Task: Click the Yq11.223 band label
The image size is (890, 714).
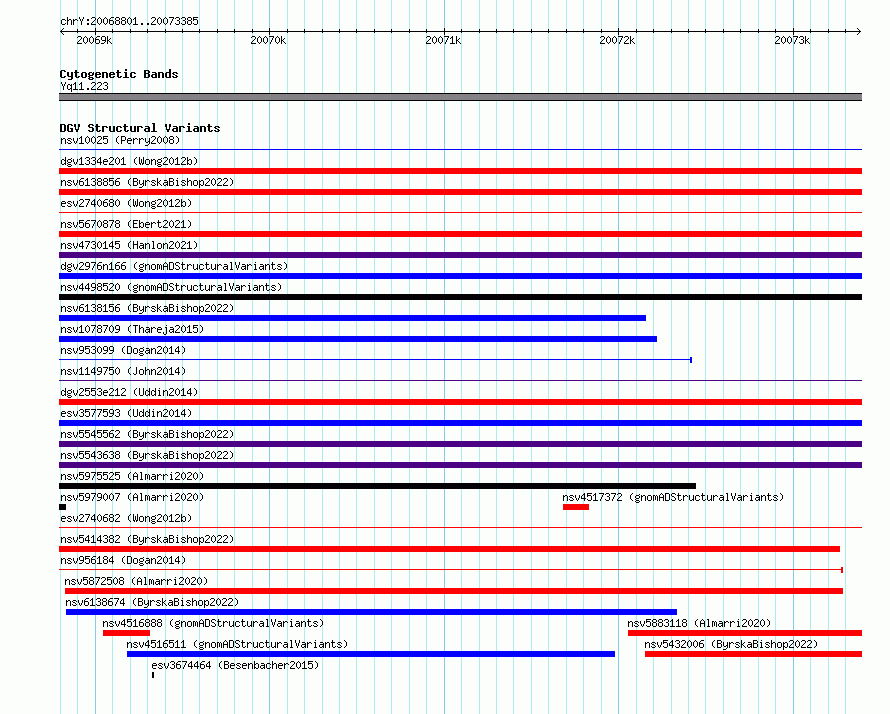Action: tap(84, 86)
